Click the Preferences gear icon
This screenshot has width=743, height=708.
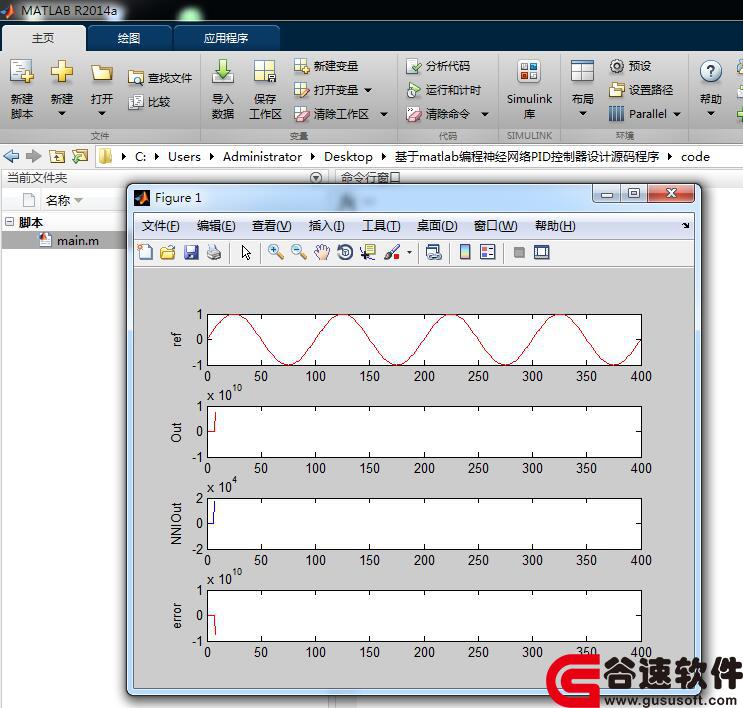(x=616, y=66)
